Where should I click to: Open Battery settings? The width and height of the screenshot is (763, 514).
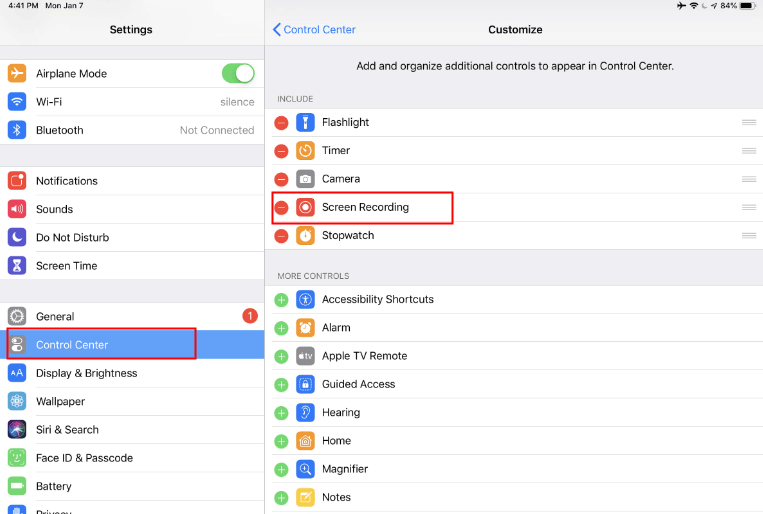(x=132, y=486)
